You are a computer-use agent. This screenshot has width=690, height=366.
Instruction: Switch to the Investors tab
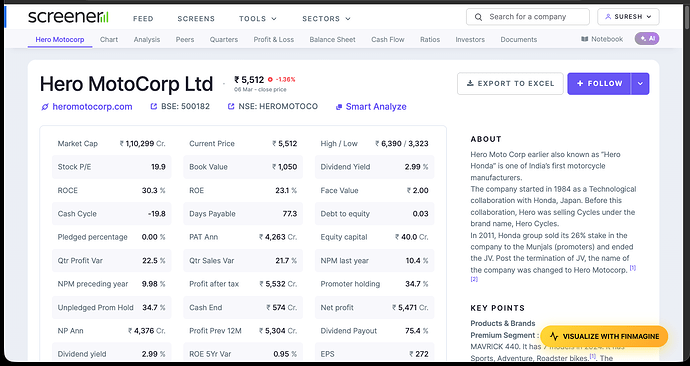pyautogui.click(x=470, y=40)
